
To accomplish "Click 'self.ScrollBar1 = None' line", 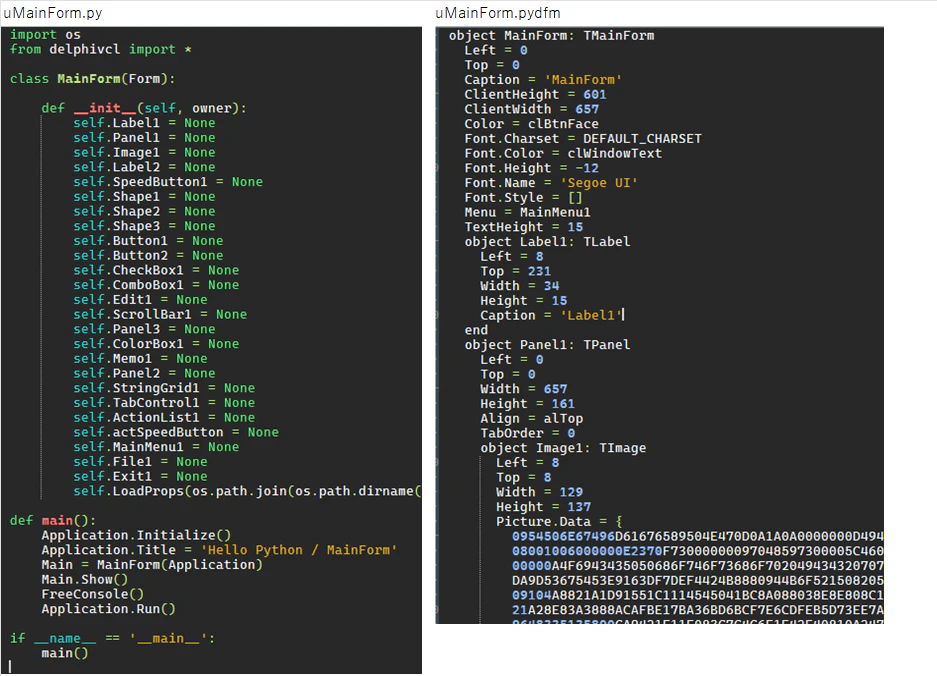I will 160,314.
